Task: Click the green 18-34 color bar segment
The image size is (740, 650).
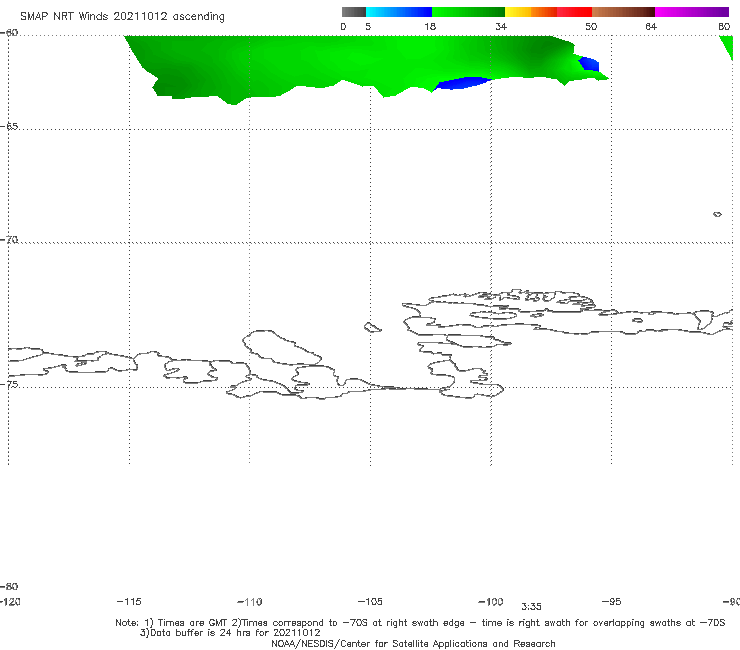Action: pos(468,12)
